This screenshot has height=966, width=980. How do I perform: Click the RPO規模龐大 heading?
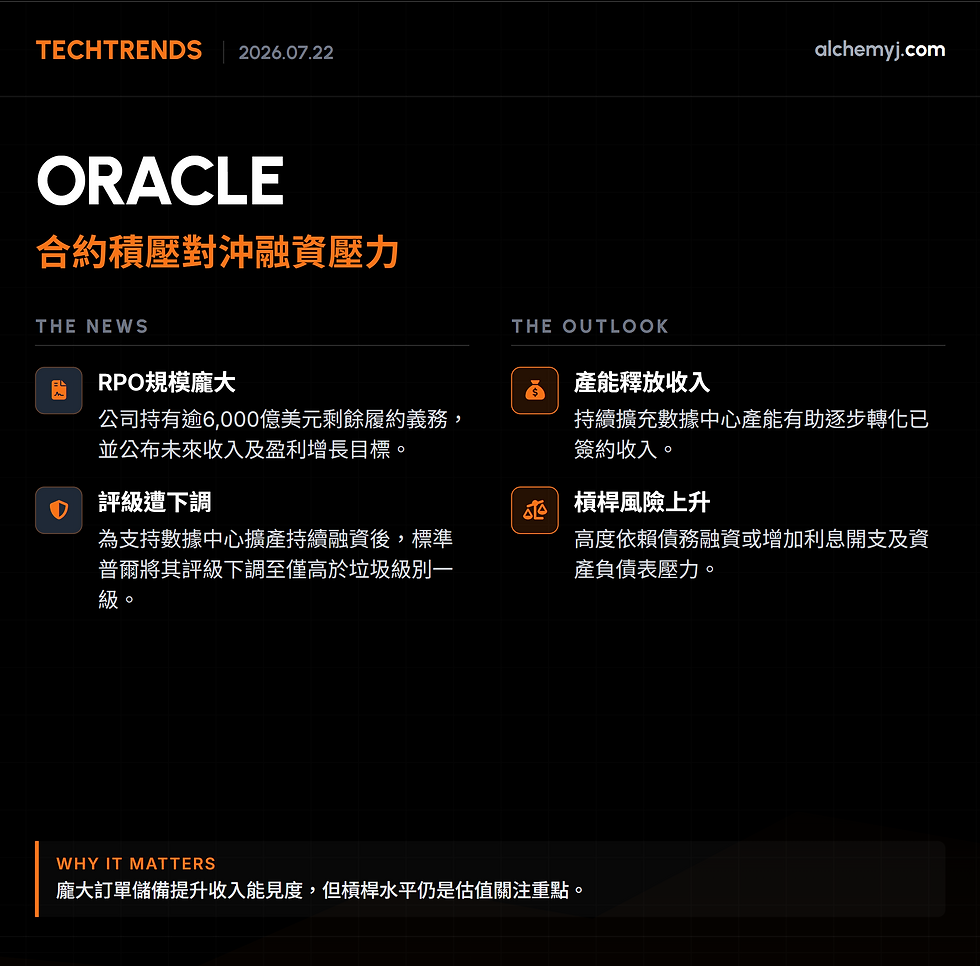166,382
